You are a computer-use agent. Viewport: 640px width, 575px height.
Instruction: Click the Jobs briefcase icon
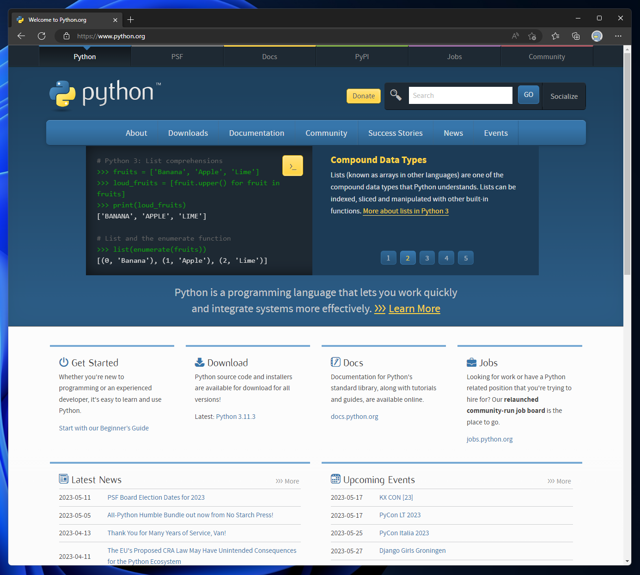point(471,362)
